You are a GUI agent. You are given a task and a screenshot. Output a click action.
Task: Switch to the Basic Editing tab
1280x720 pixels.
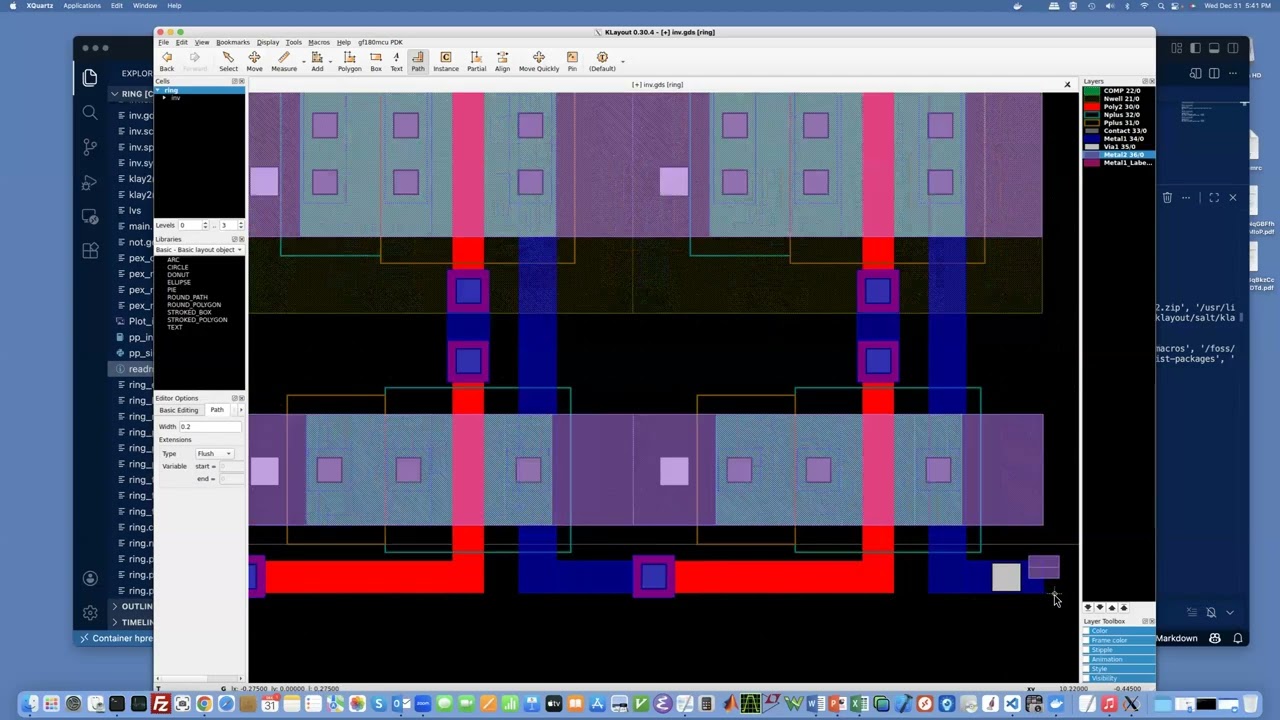tap(179, 410)
